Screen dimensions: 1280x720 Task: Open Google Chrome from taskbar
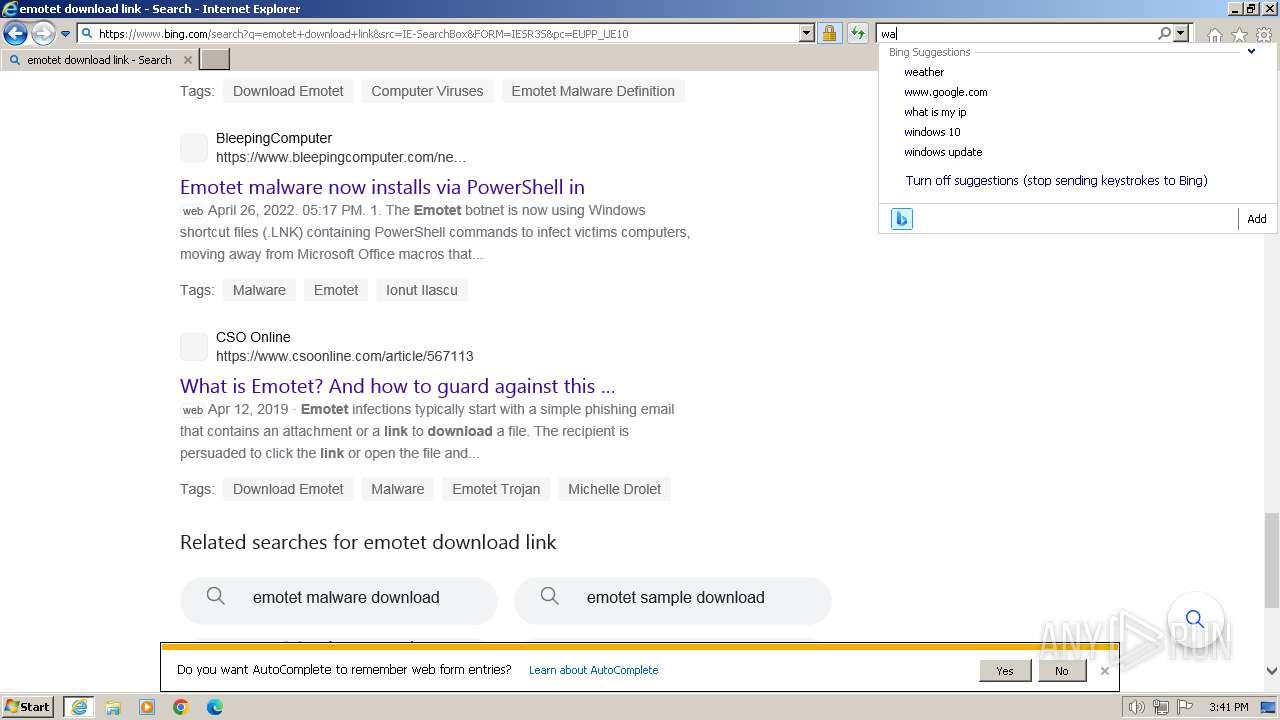(181, 707)
